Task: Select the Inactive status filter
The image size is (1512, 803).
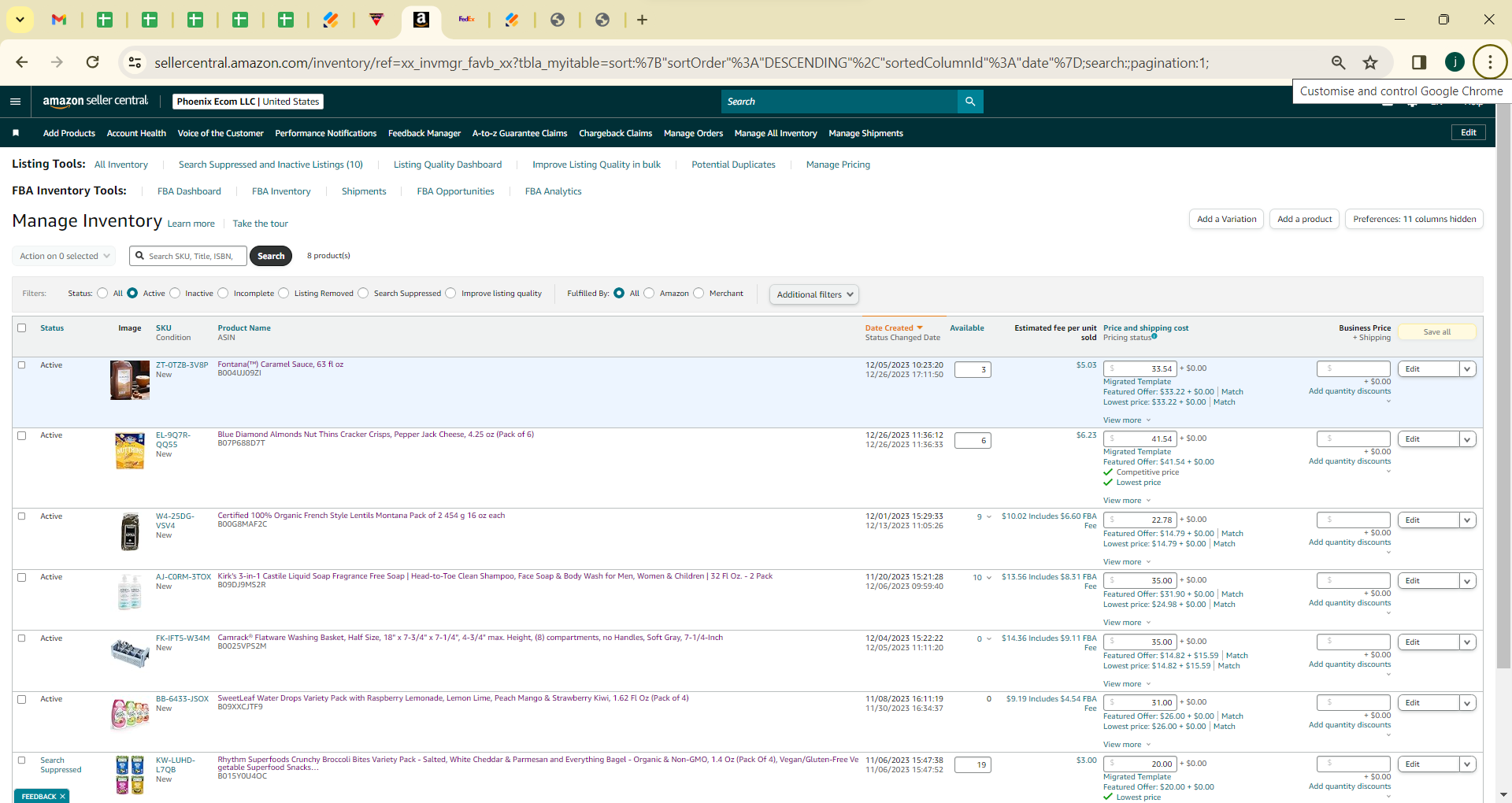Action: click(x=175, y=293)
